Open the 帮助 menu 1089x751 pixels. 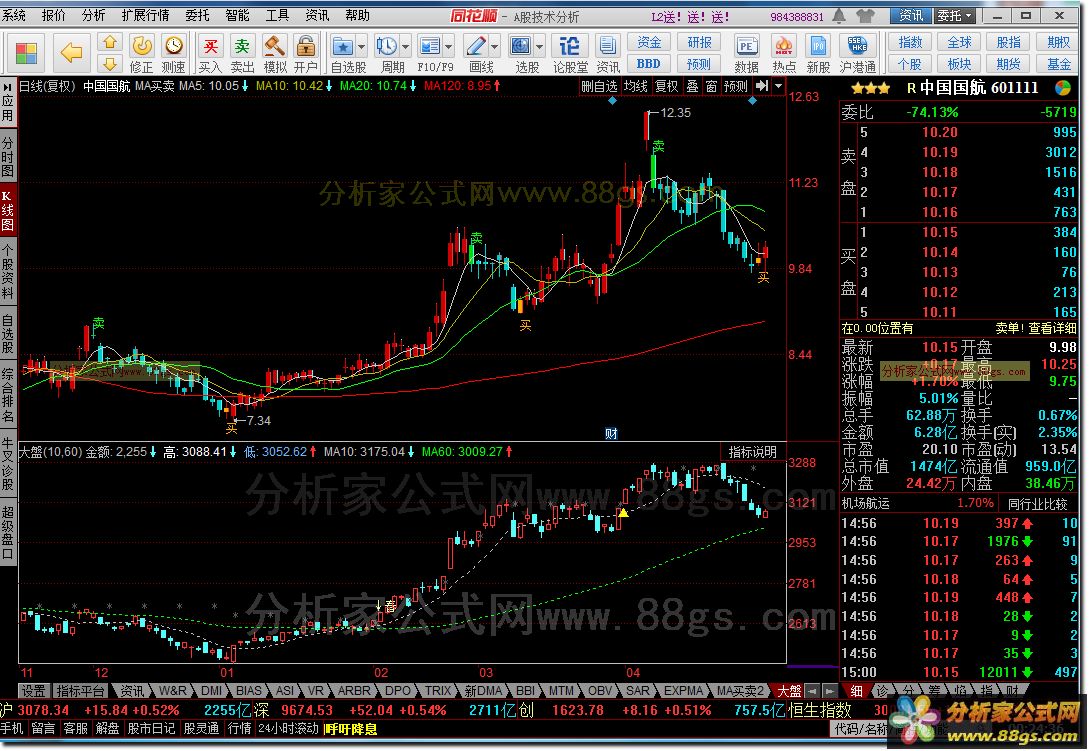click(358, 15)
